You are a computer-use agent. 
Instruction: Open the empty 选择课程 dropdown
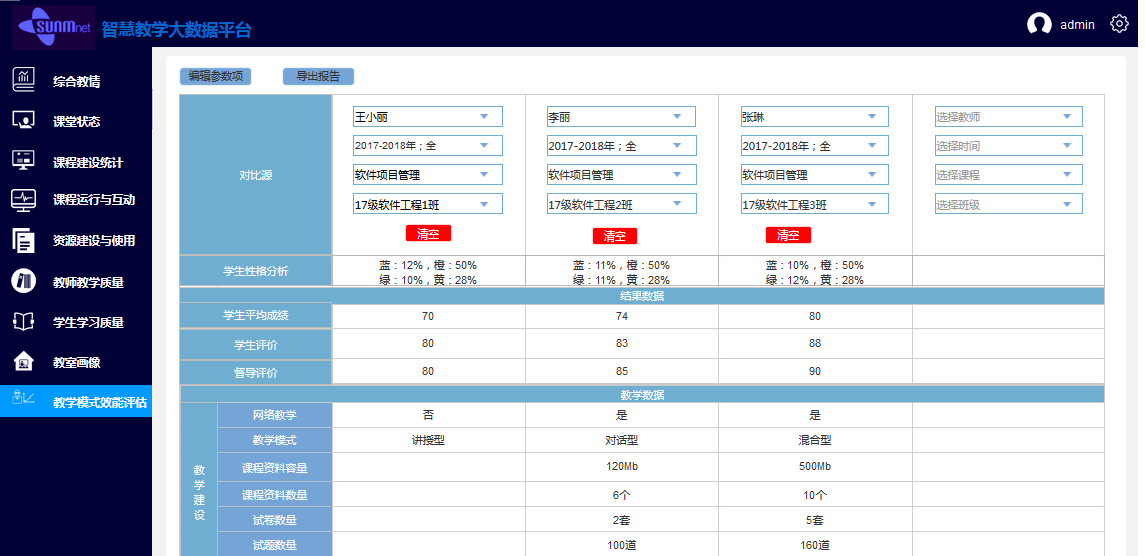pos(1008,175)
